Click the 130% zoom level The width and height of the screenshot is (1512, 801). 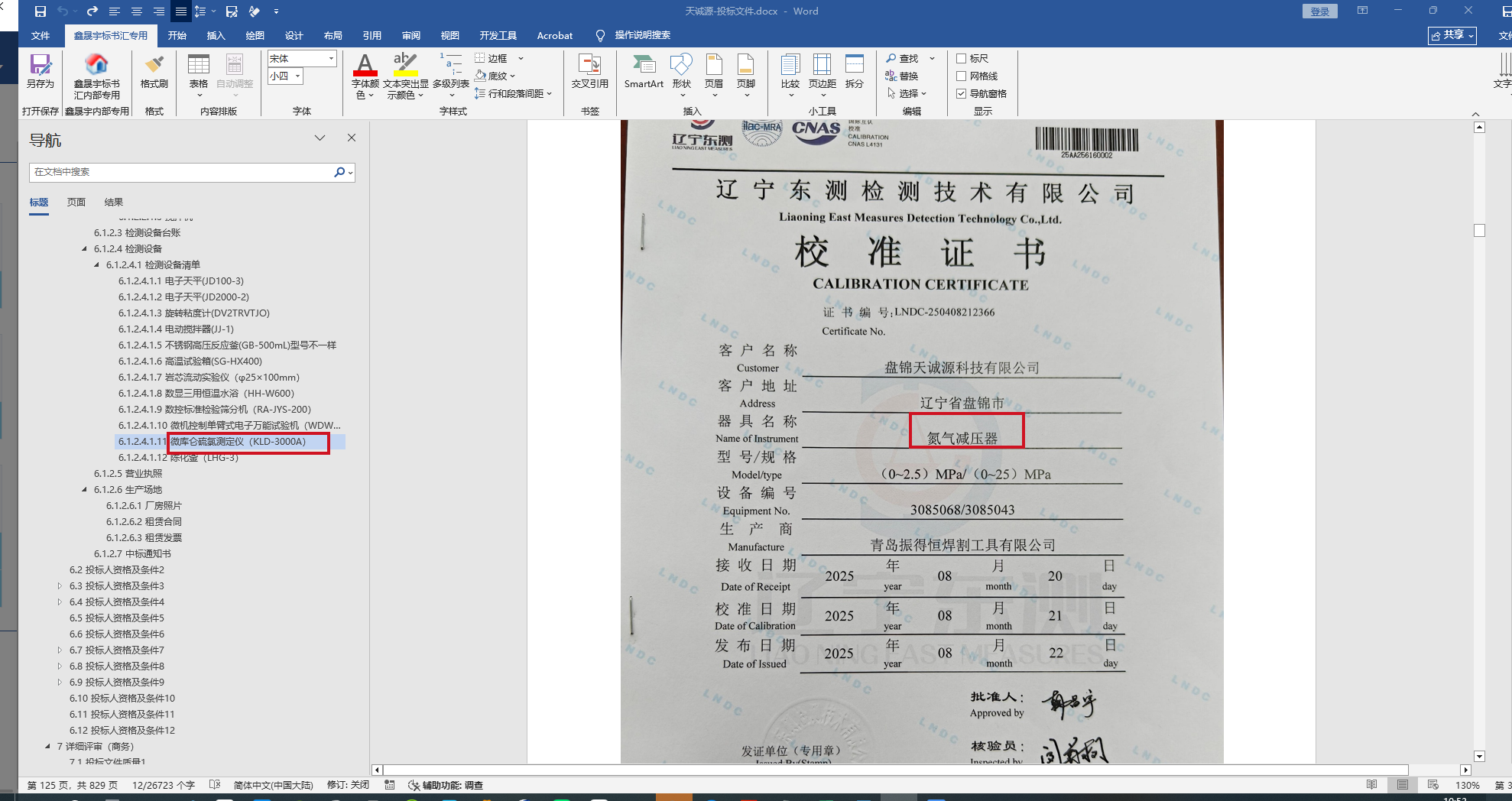pyautogui.click(x=1468, y=785)
